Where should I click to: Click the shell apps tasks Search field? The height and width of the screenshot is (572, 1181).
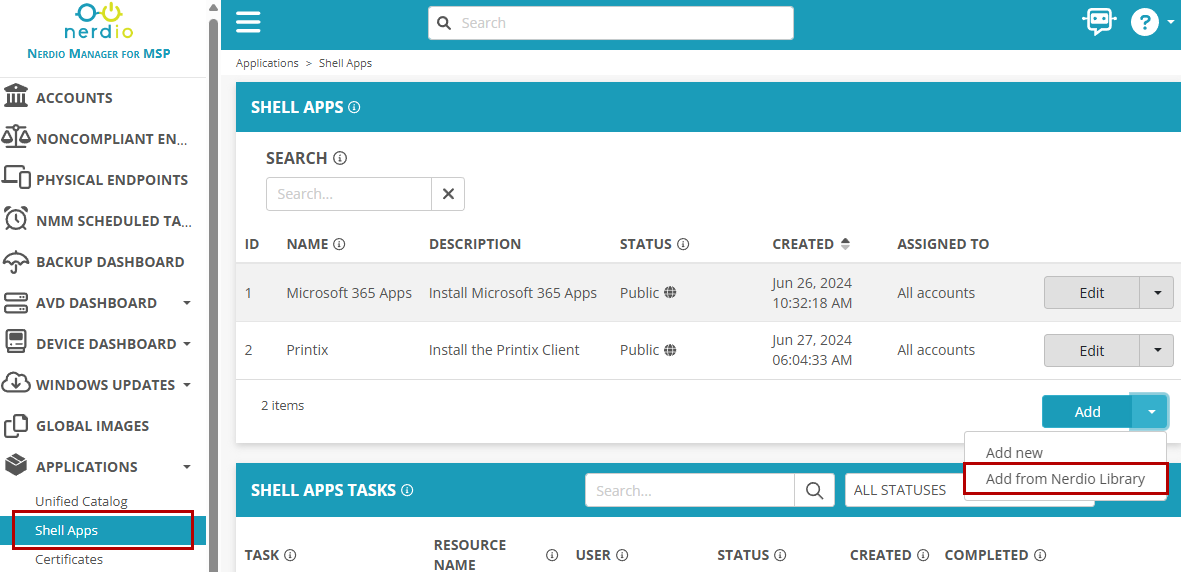(690, 490)
